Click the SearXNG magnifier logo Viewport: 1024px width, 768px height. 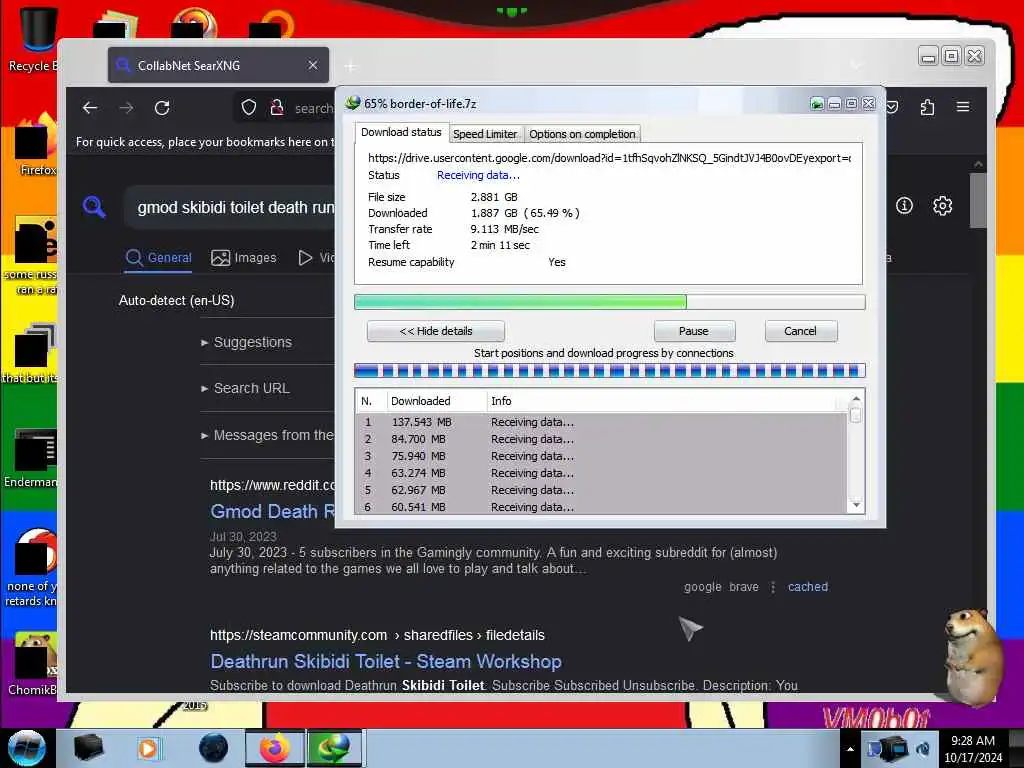[x=94, y=207]
